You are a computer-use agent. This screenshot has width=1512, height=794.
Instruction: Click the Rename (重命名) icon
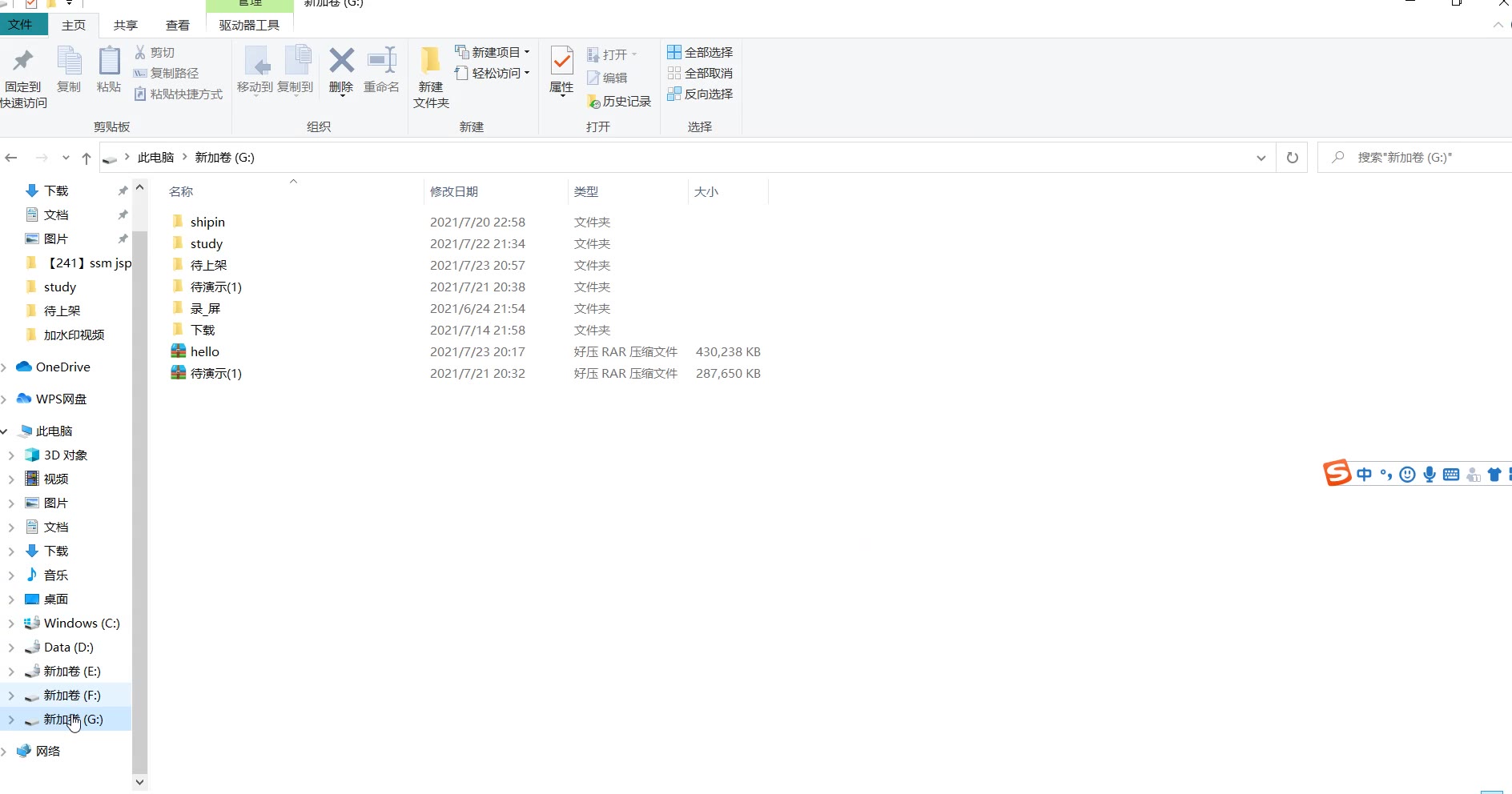pos(381,61)
